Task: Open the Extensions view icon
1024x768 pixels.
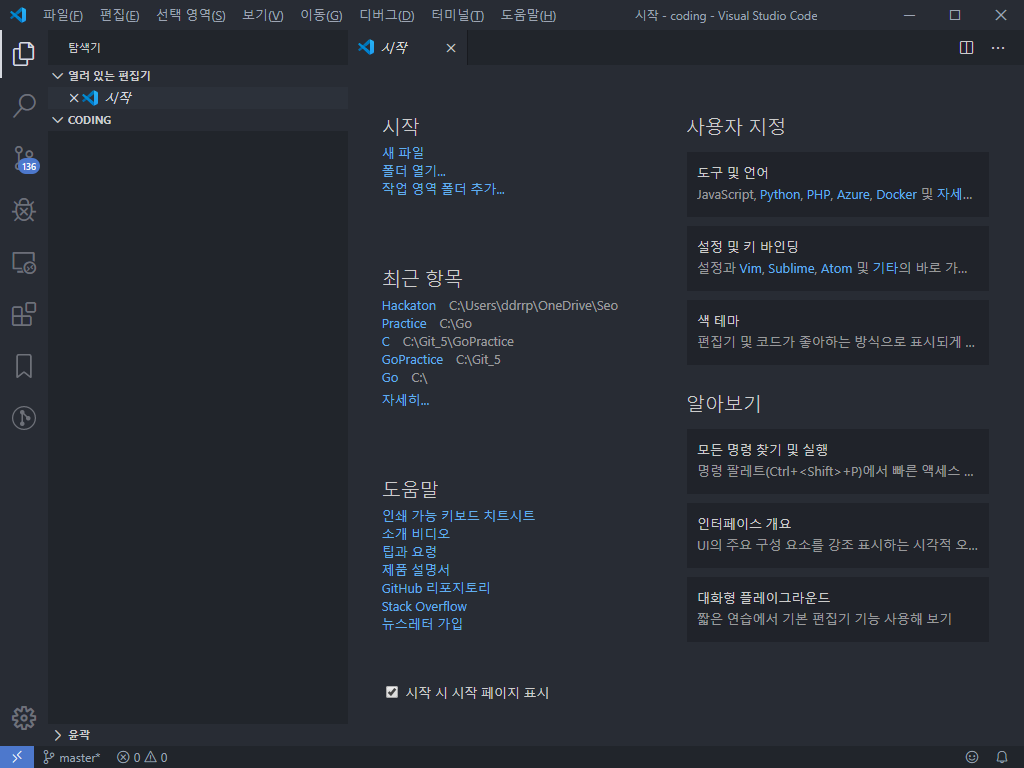Action: [24, 314]
